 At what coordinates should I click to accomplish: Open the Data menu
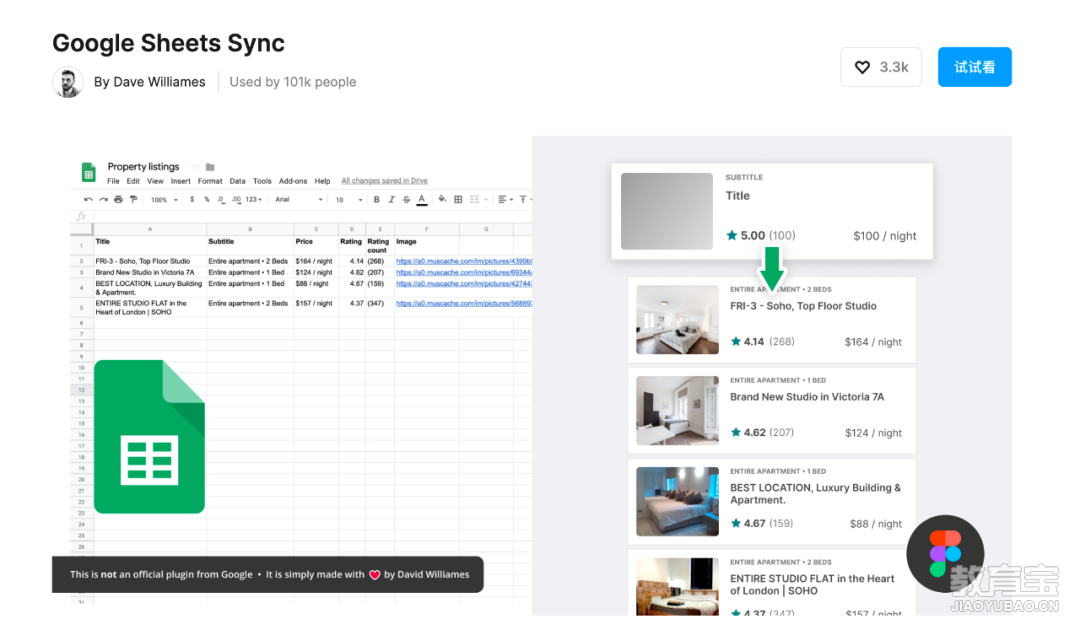[238, 181]
